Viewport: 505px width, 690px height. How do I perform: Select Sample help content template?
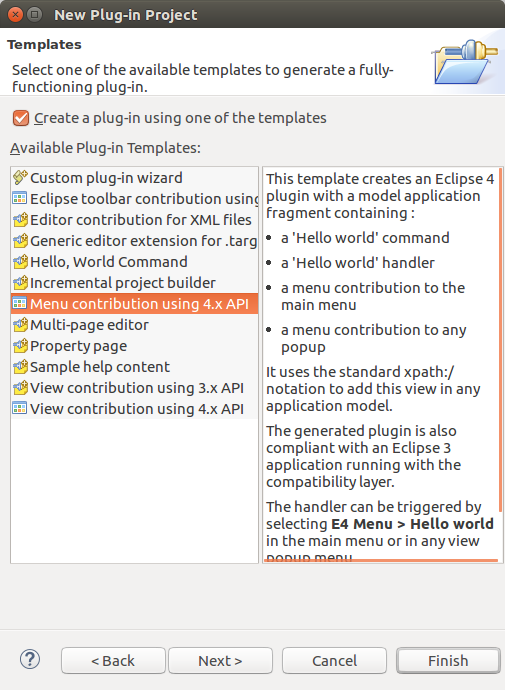134,367
